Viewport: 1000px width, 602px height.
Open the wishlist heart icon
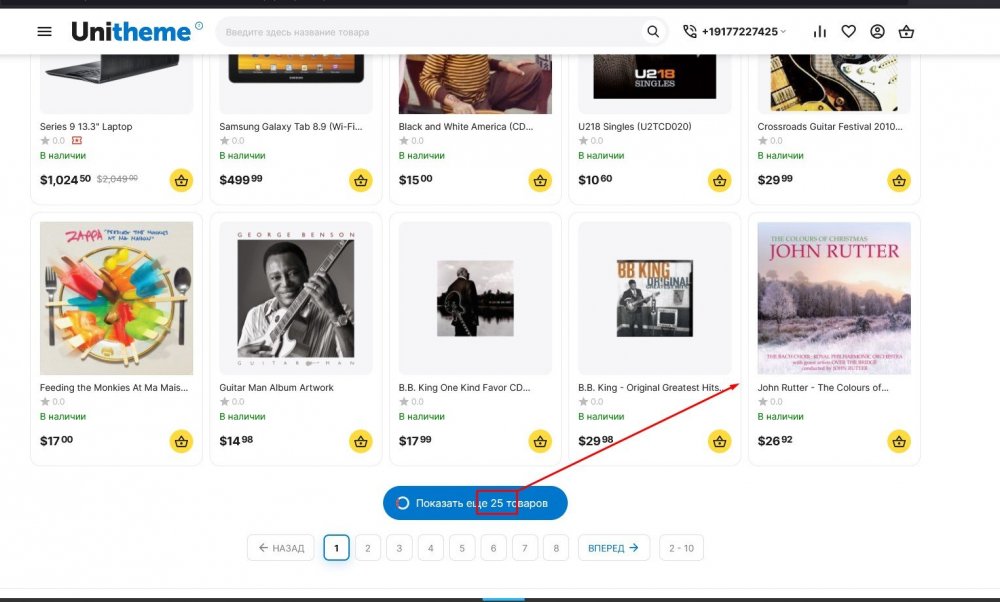pos(849,32)
